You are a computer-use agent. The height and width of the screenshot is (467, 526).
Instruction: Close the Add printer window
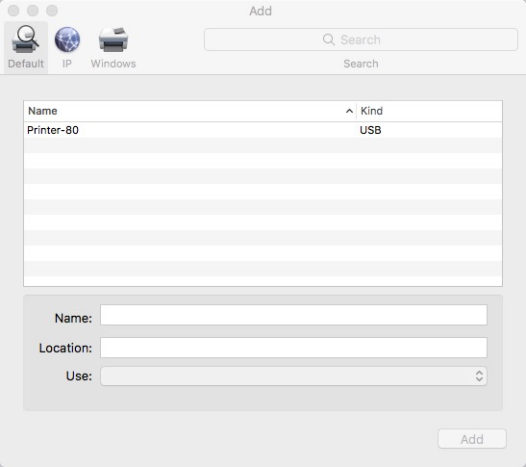[x=13, y=10]
